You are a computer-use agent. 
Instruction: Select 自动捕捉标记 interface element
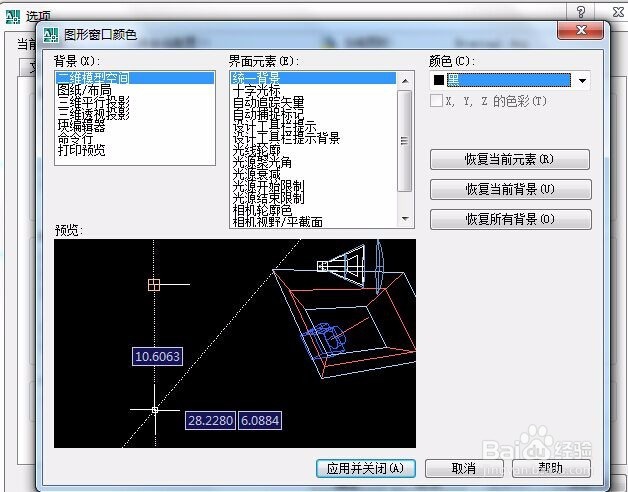[269, 114]
